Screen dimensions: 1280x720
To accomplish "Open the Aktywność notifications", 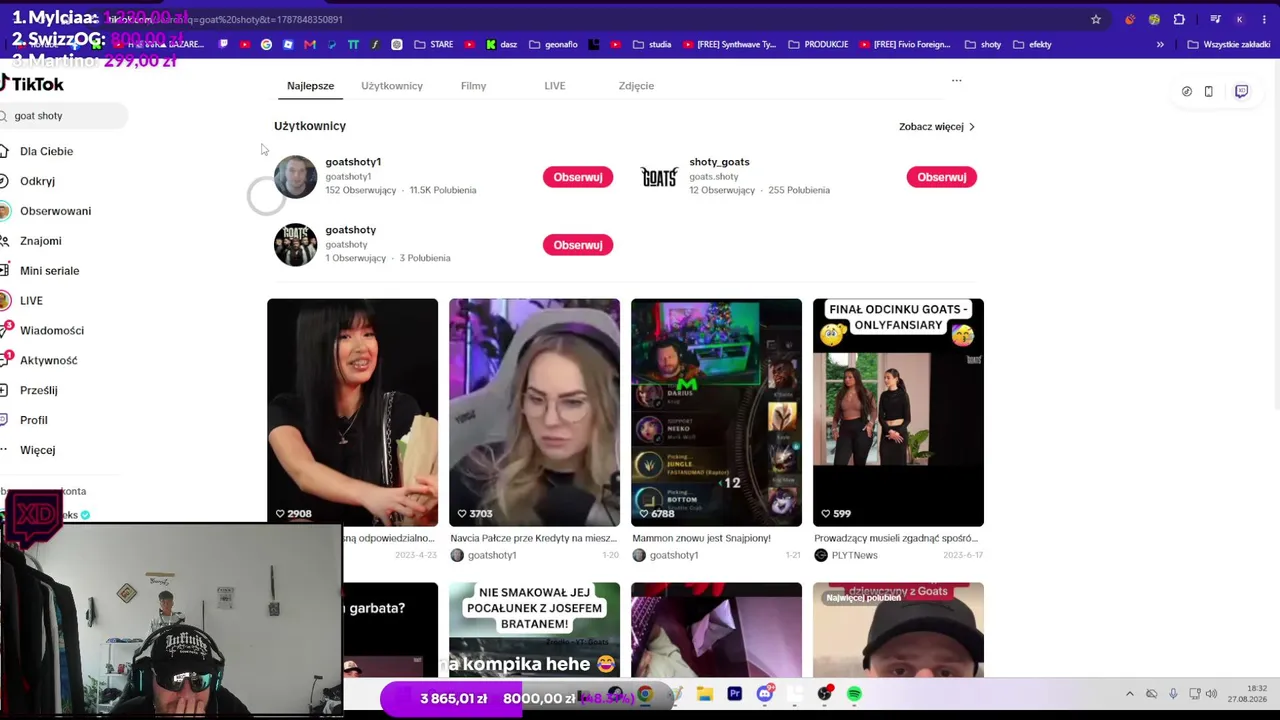I will click(48, 361).
